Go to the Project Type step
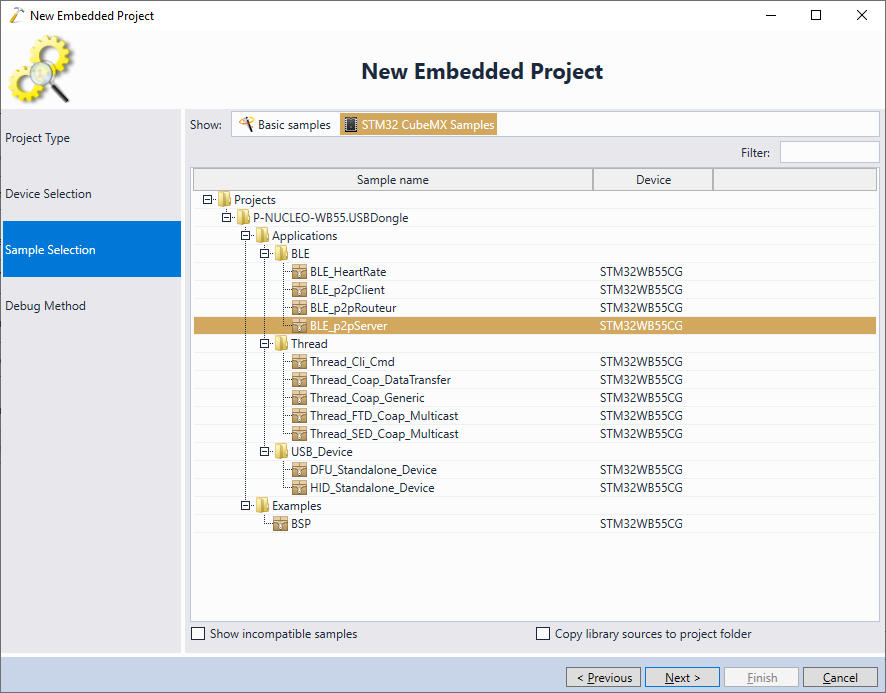 pyautogui.click(x=92, y=138)
